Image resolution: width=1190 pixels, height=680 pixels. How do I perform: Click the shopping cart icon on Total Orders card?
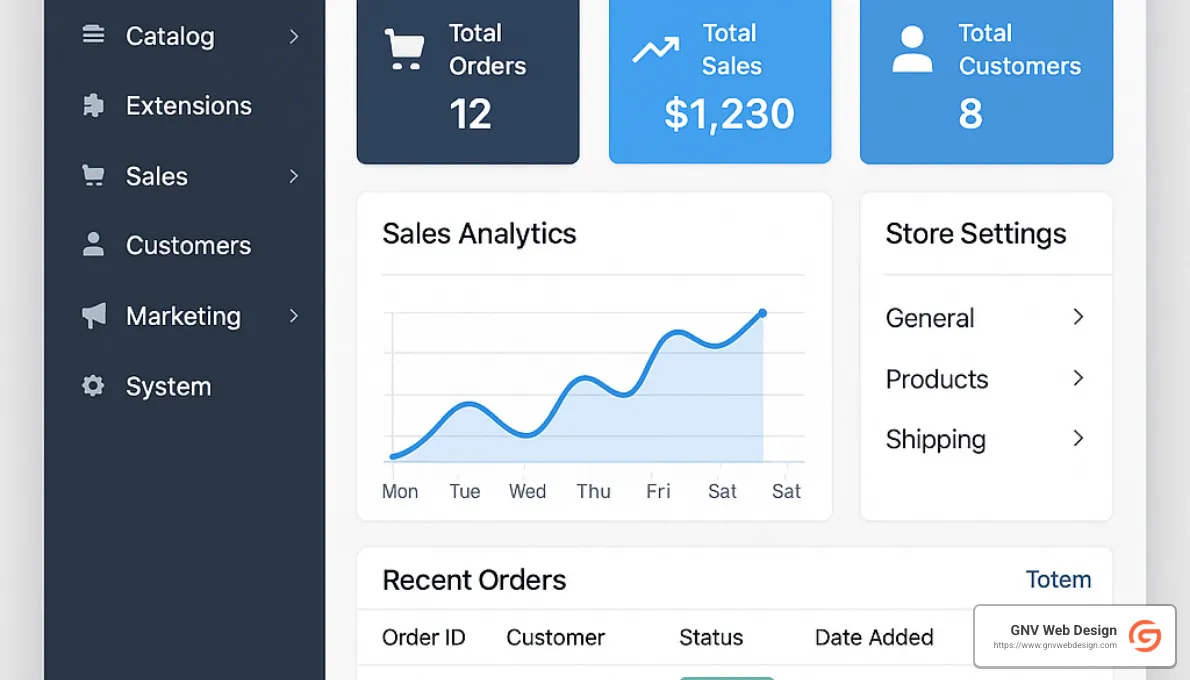point(404,48)
